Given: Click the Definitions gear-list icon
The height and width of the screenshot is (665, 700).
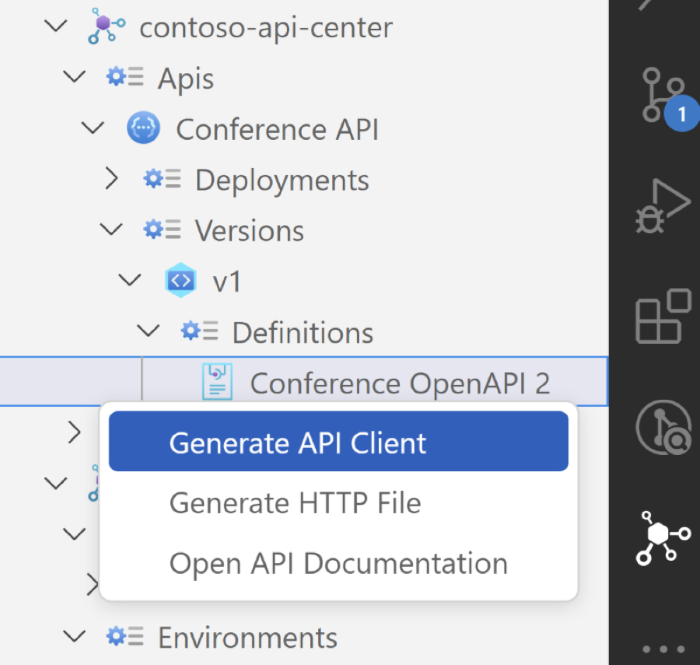Looking at the screenshot, I should [x=200, y=331].
